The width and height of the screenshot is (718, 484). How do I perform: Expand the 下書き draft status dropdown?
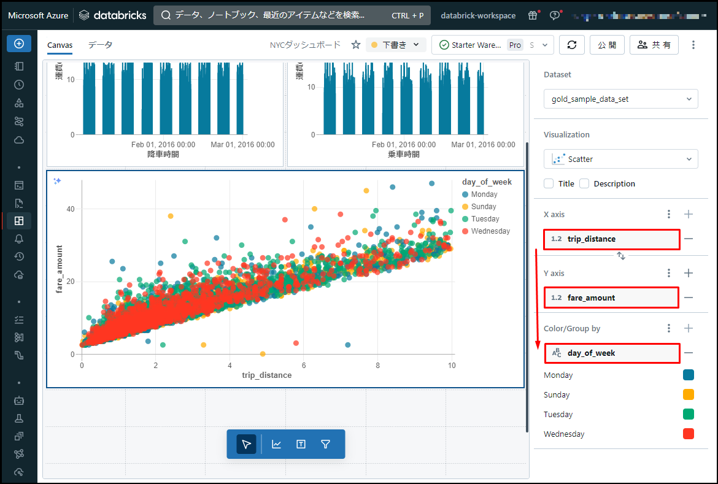click(x=396, y=45)
